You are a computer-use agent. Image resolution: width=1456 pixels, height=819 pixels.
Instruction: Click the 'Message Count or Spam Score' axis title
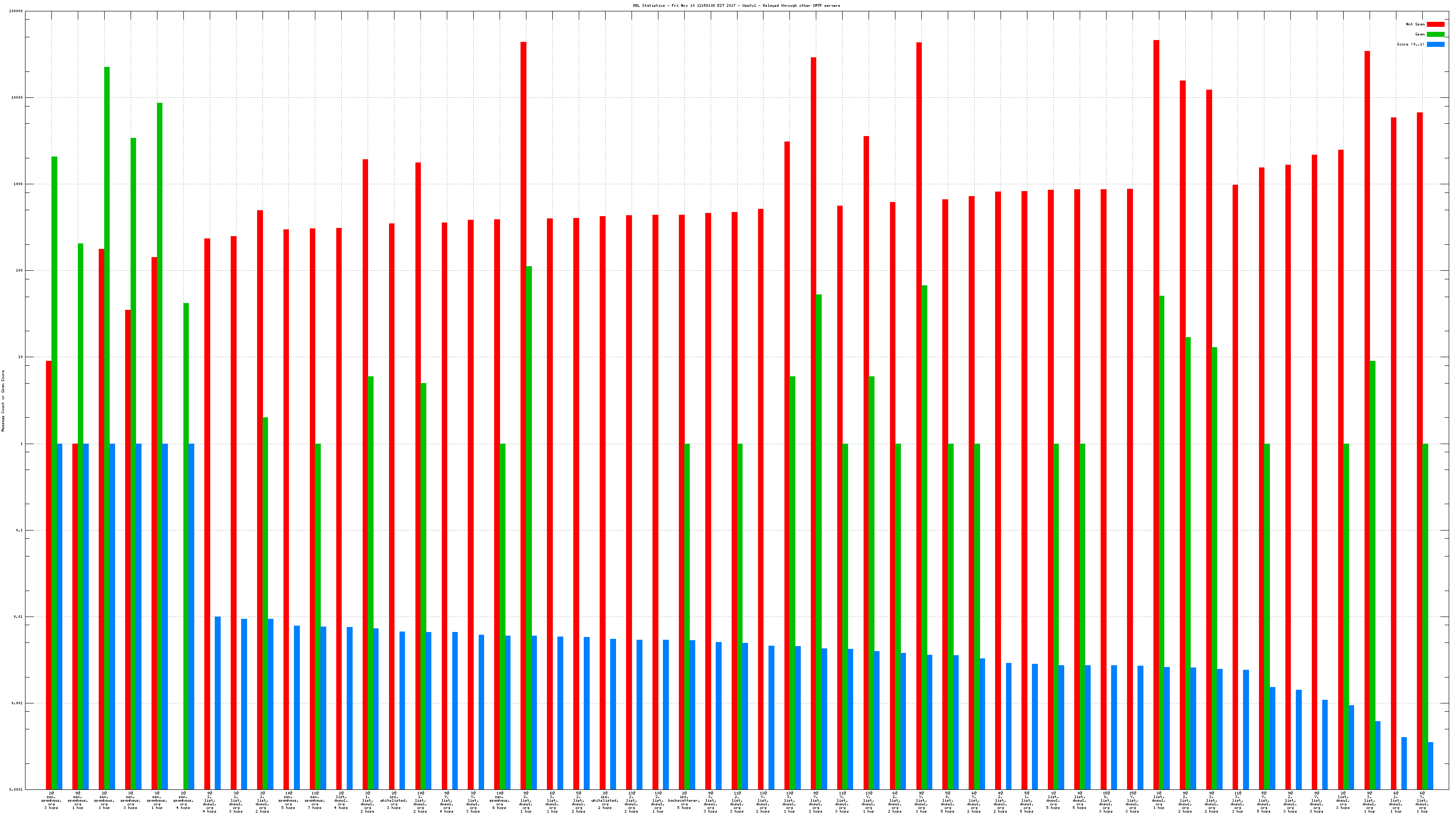(x=3, y=401)
